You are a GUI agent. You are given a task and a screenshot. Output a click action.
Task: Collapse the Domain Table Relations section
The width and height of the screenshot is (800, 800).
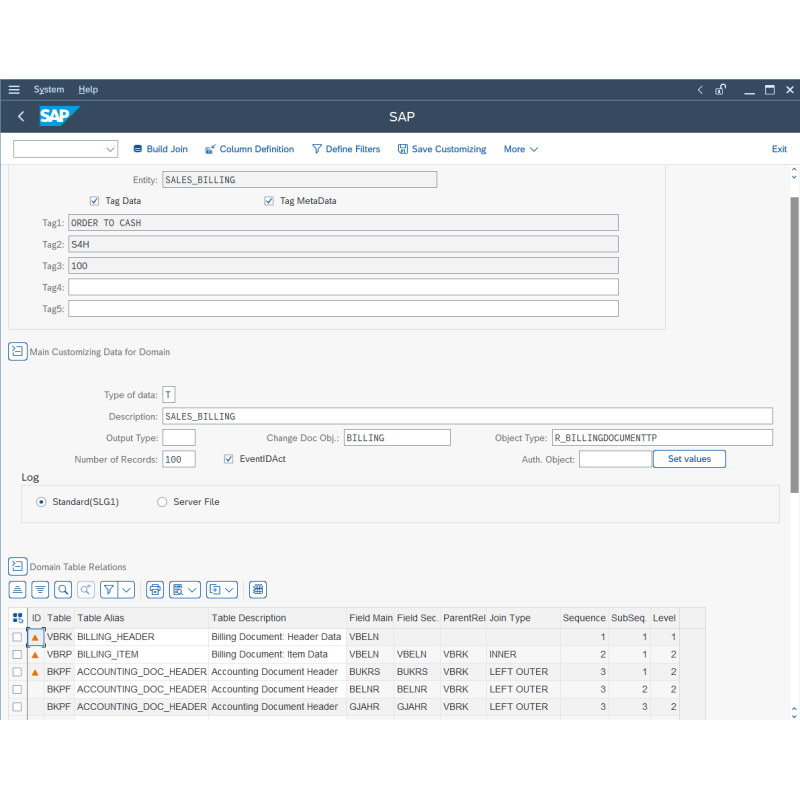coord(17,566)
